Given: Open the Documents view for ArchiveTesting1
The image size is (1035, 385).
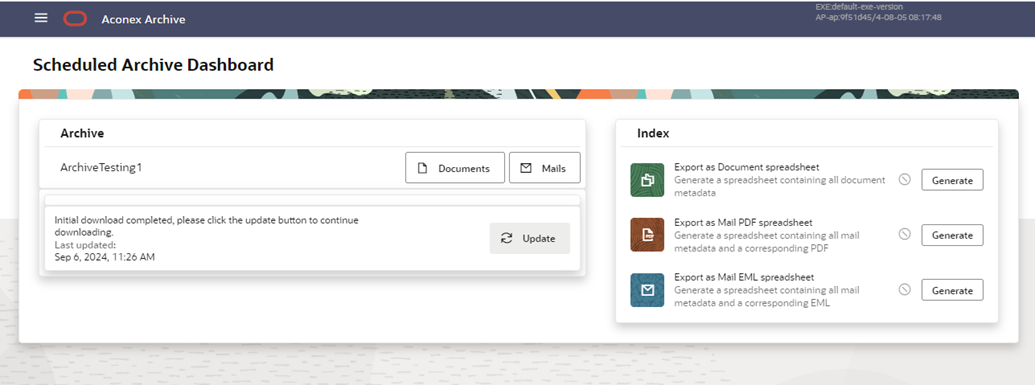Looking at the screenshot, I should 455,168.
